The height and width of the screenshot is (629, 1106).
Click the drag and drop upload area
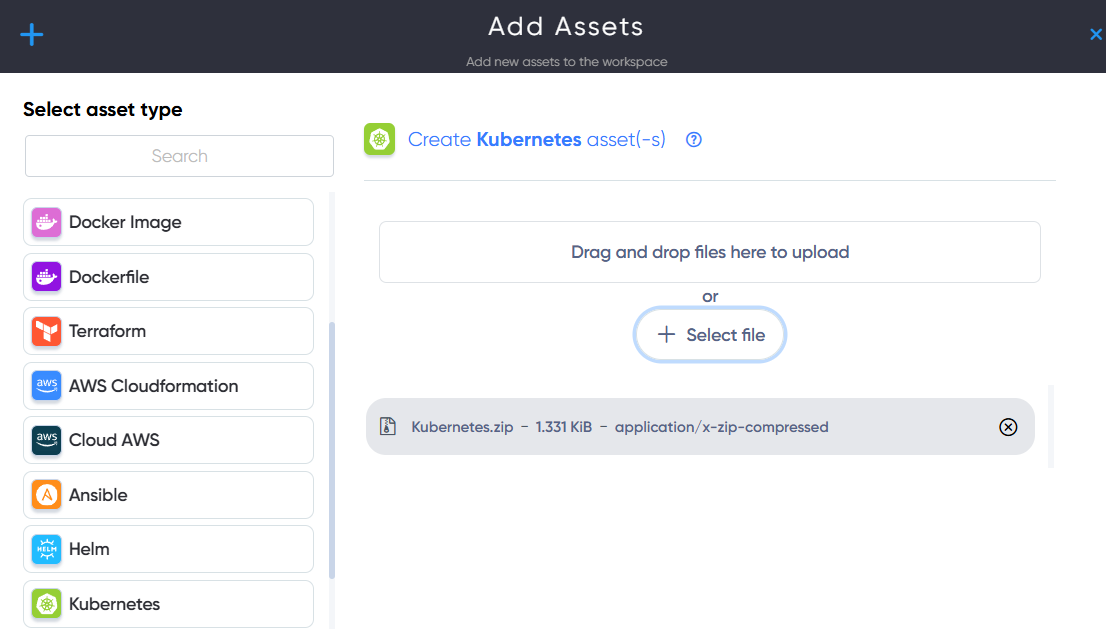coord(710,252)
